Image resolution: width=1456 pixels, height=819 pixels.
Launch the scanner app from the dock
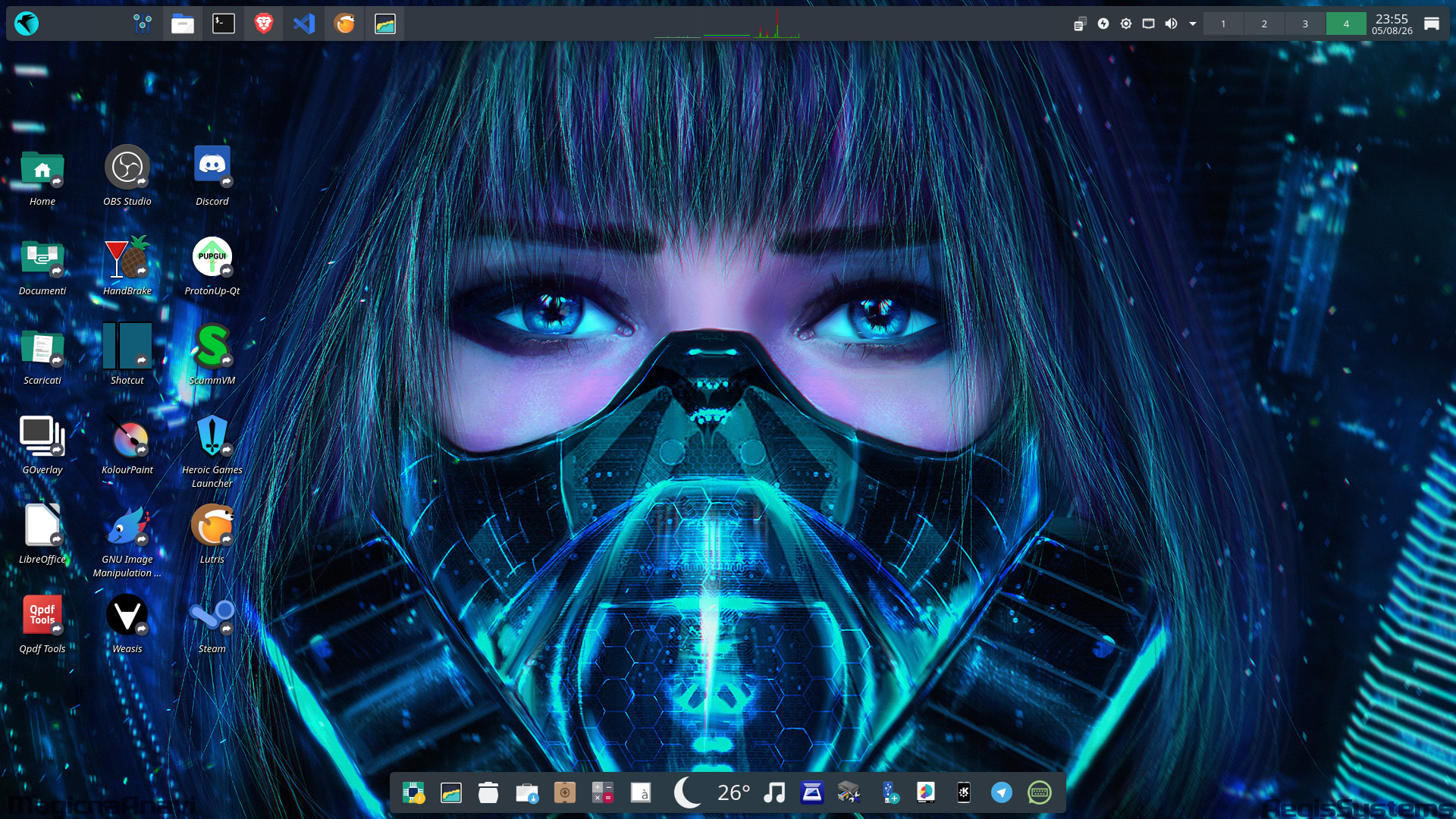pos(812,792)
